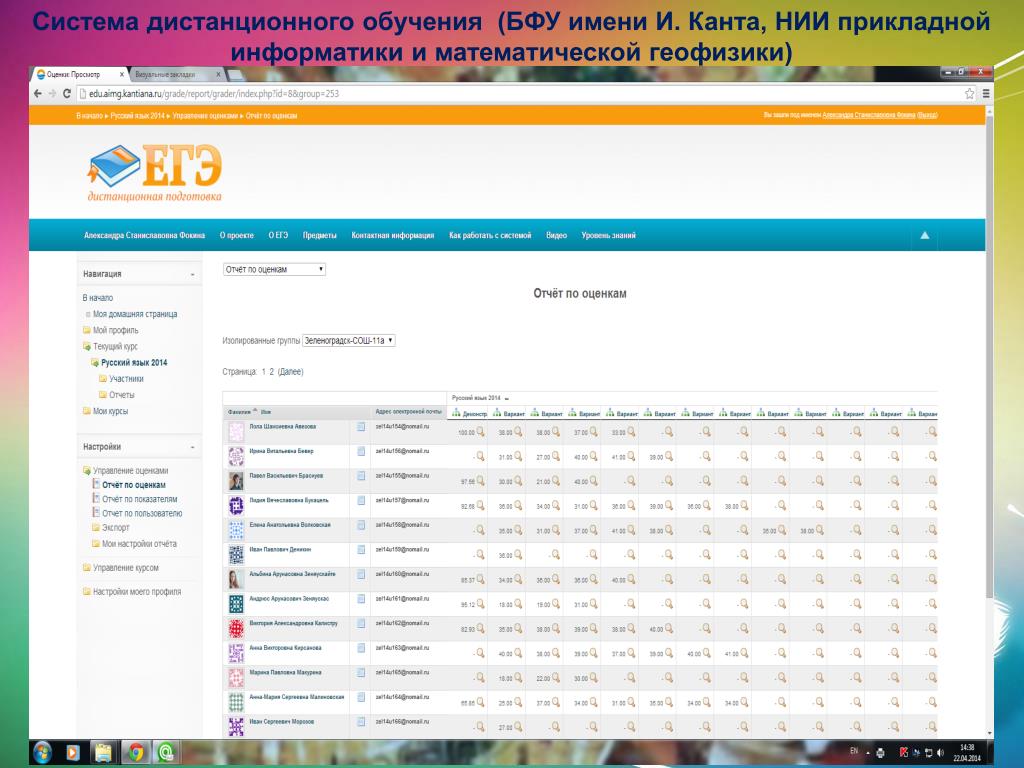Open the magnifier next to grade 97.56
Screen dimensions: 1024x768
[x=481, y=481]
